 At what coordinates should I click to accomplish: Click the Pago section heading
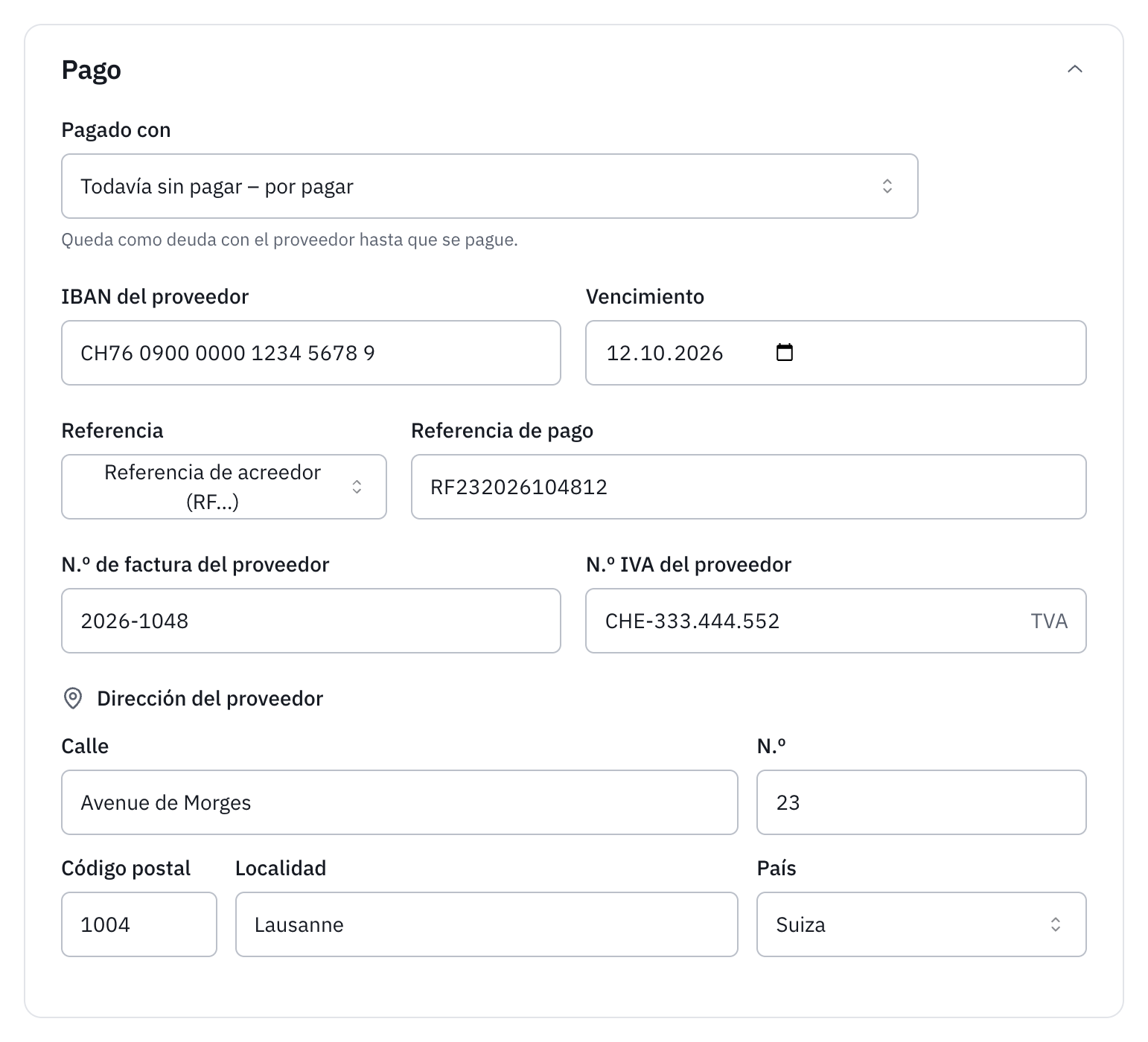[92, 70]
